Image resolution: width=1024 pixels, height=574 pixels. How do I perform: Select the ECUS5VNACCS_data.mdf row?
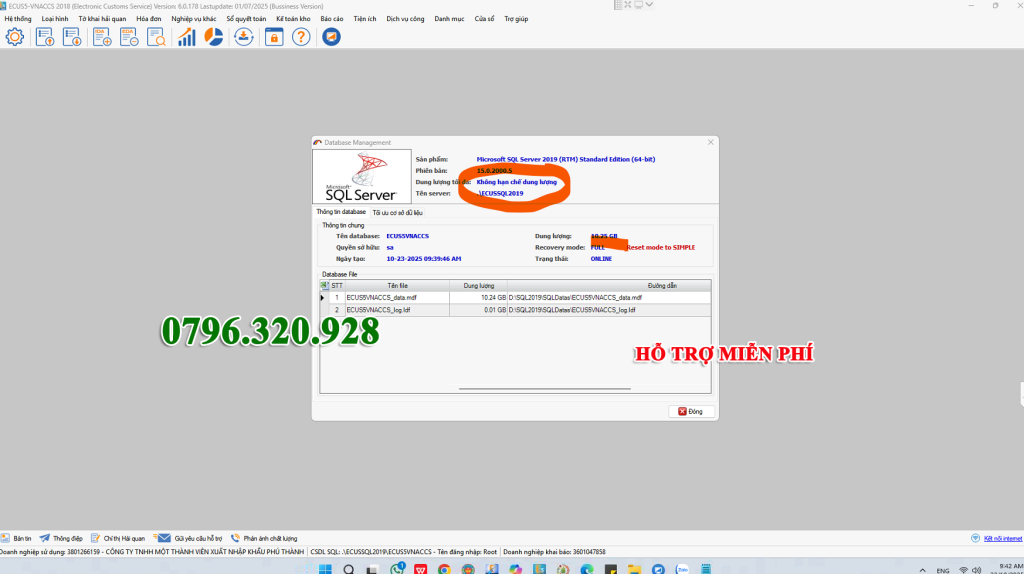[x=397, y=297]
